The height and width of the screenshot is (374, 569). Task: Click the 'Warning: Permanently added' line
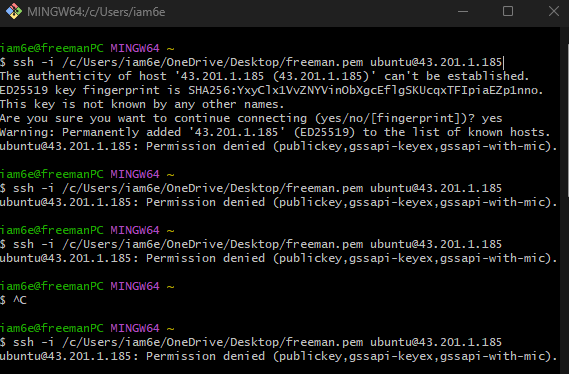pos(275,132)
